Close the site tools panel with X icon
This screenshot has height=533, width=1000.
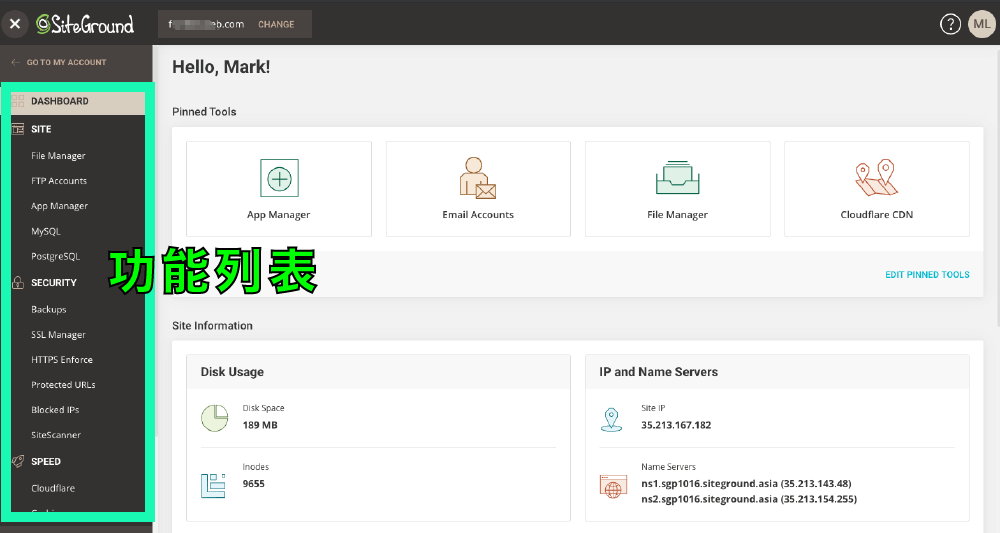[x=15, y=24]
